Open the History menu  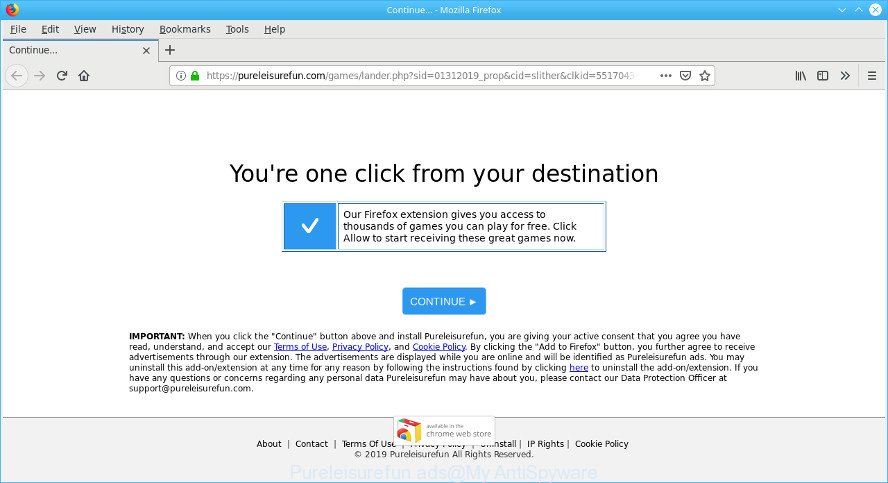127,29
